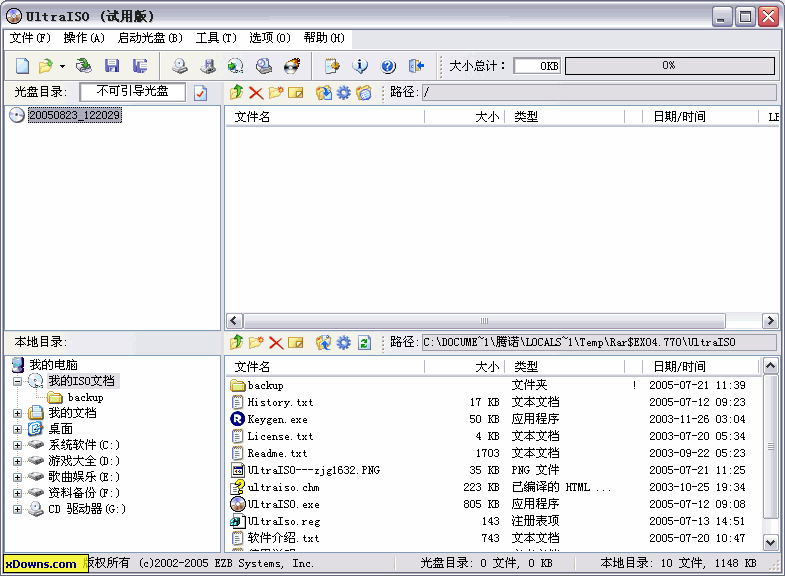Click the disc pane horizontal scrollbar thumb
The image size is (785, 576).
484,320
